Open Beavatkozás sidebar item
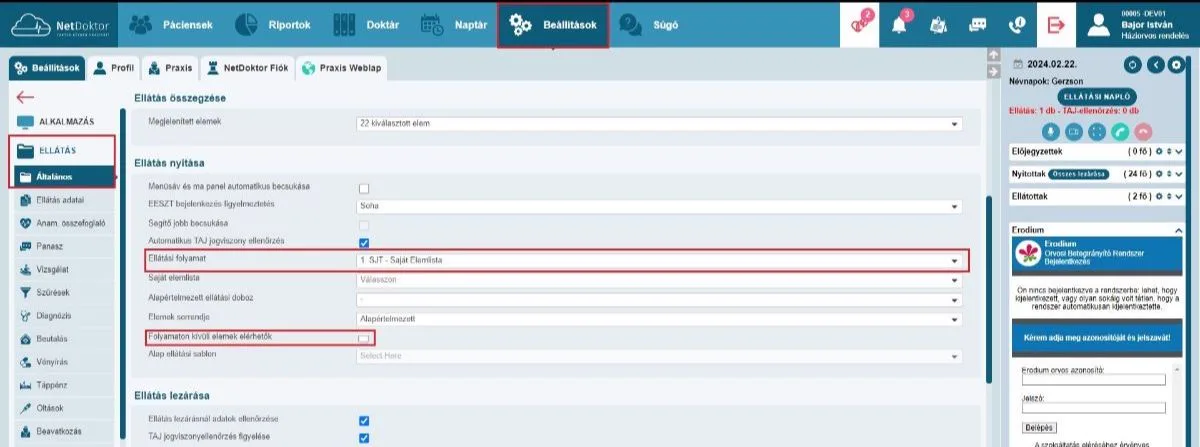 click(x=64, y=431)
